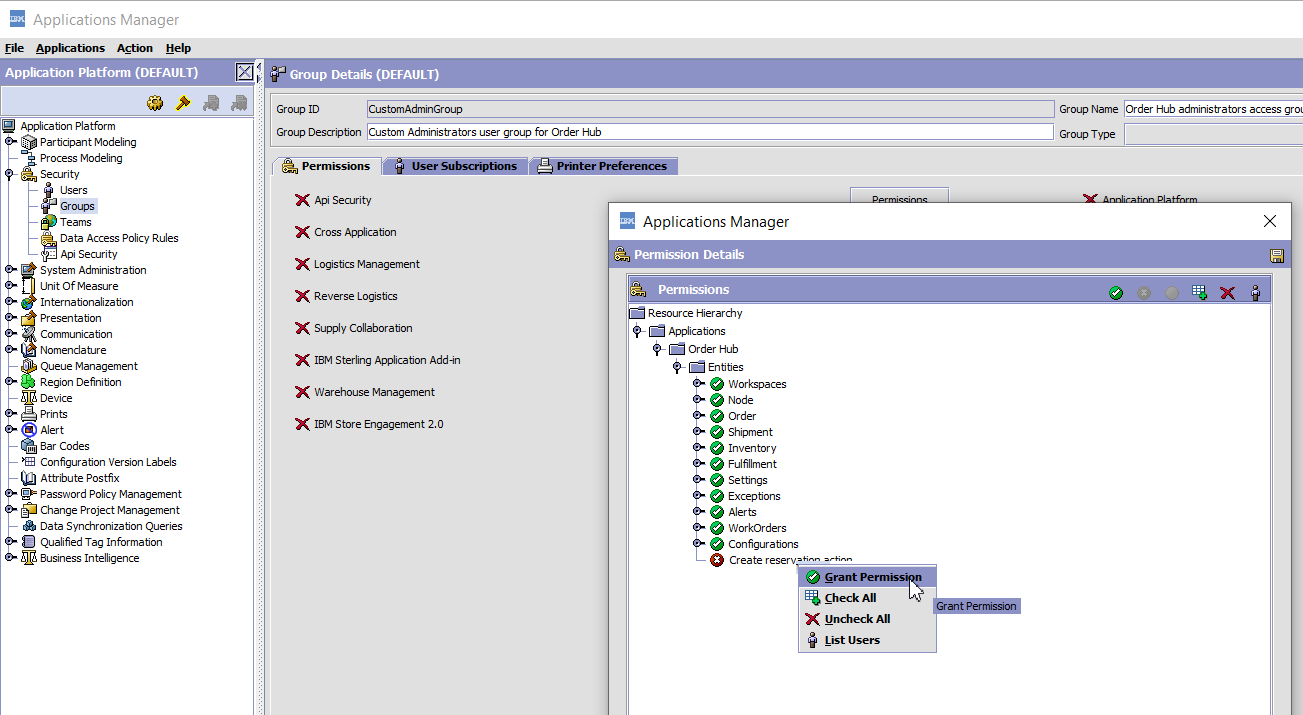Close the Application Platform panel with its X box
The width and height of the screenshot is (1303, 715).
pyautogui.click(x=245, y=72)
